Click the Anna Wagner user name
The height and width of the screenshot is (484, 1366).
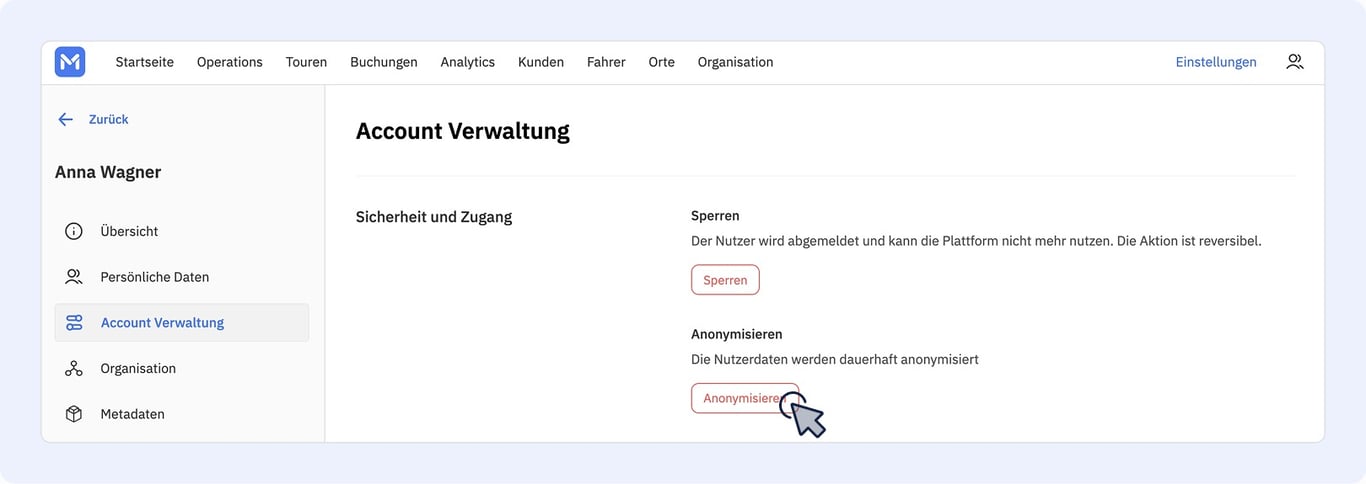pyautogui.click(x=108, y=172)
